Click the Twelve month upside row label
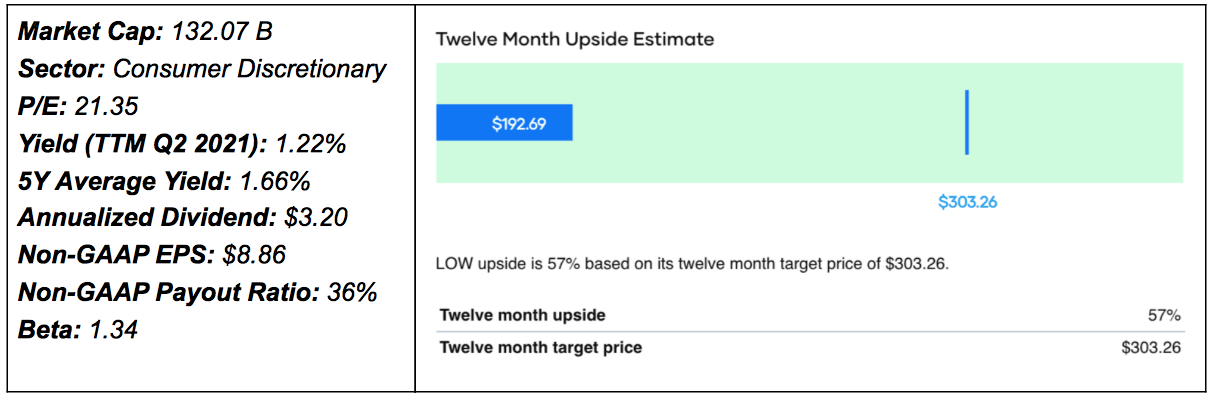 tap(522, 315)
